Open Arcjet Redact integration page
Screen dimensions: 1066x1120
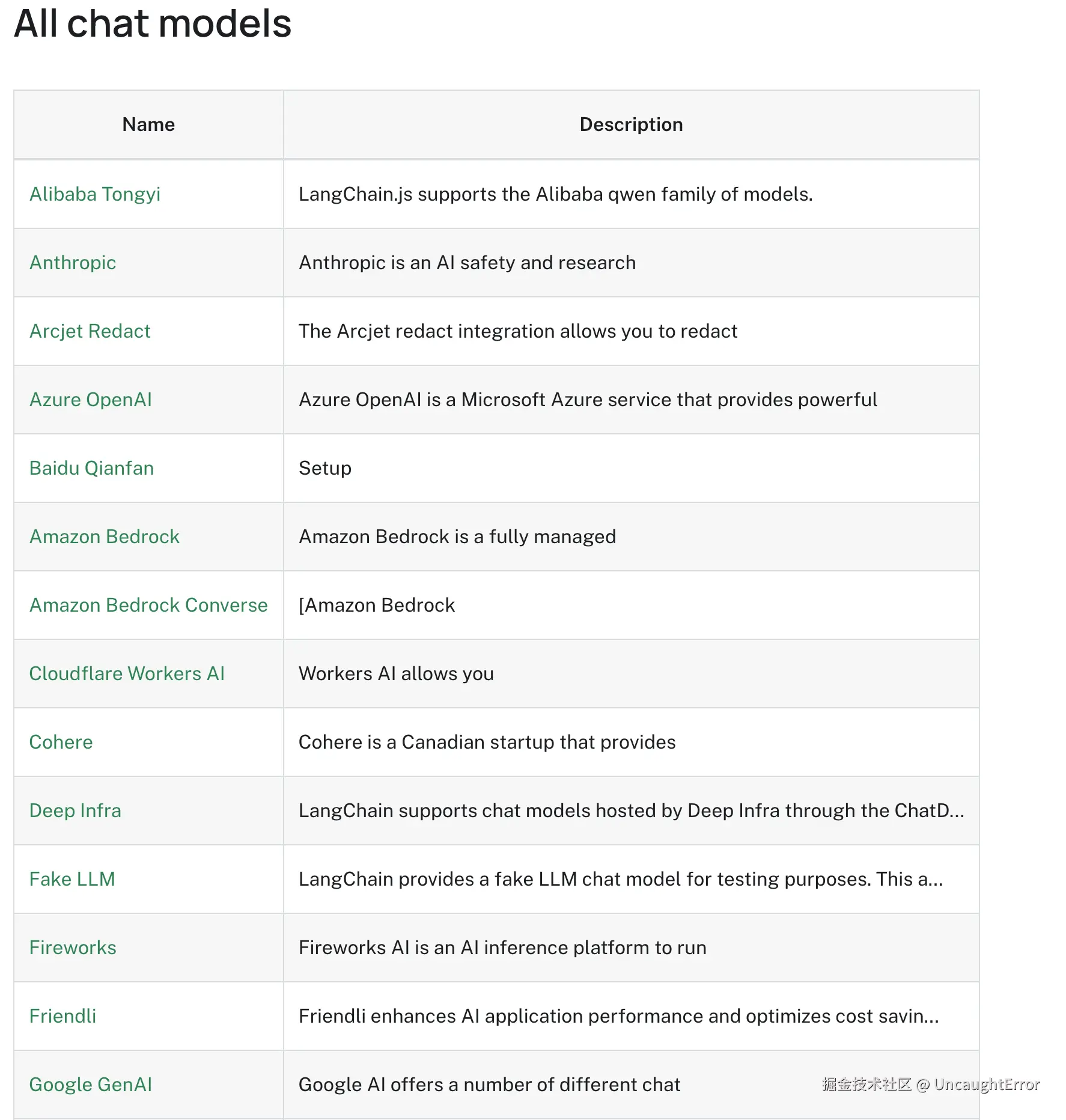tap(90, 331)
